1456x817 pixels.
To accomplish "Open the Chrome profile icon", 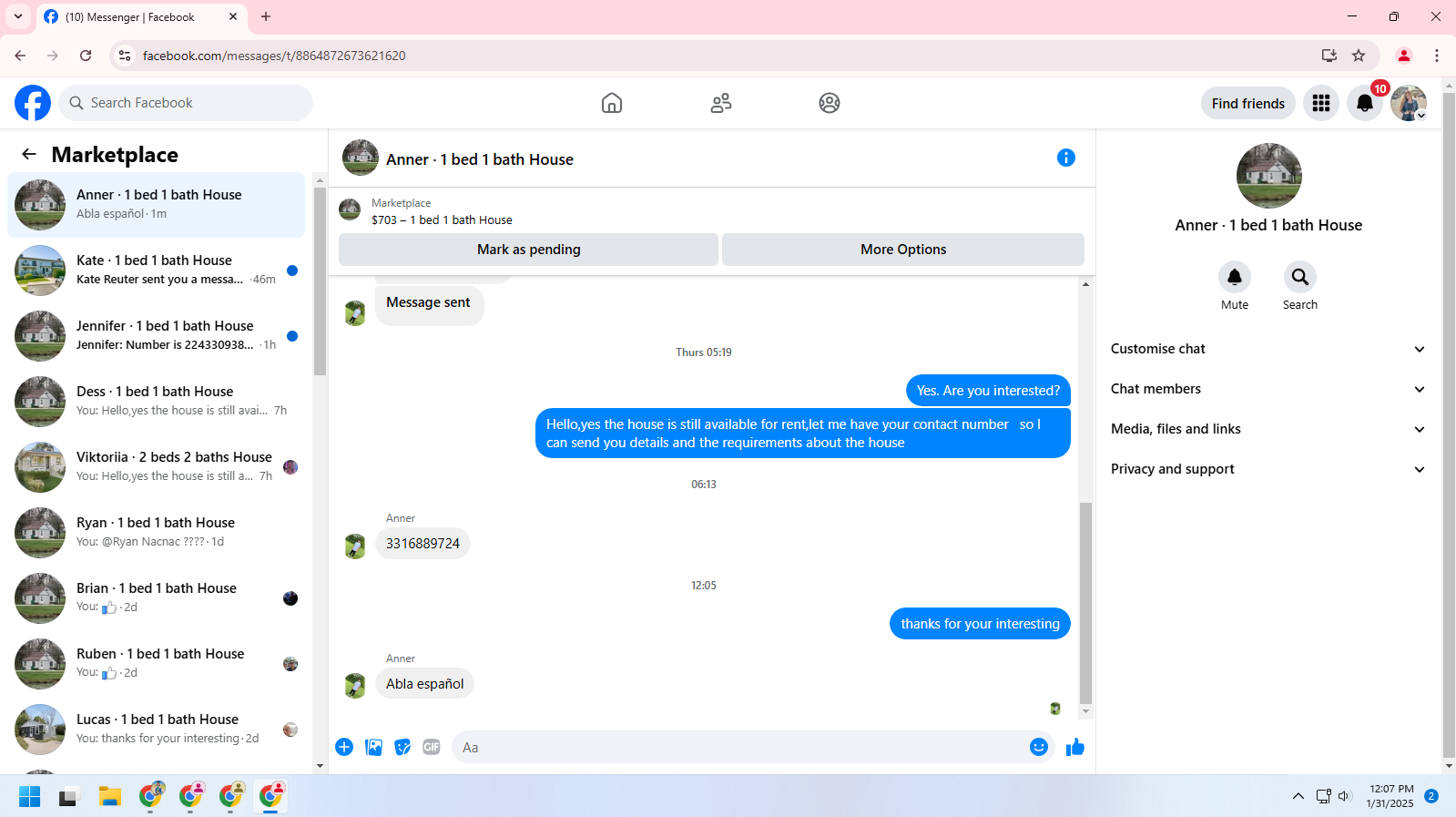I will pyautogui.click(x=1404, y=56).
